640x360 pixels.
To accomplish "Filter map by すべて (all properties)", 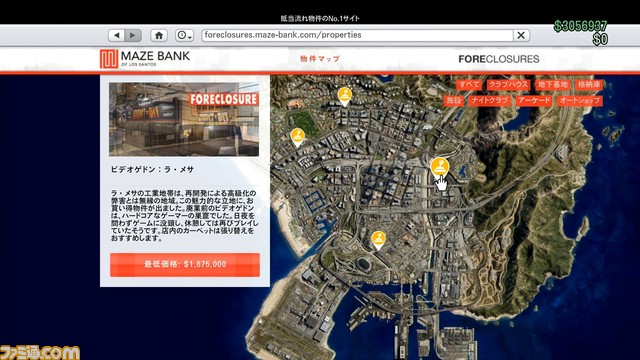I will coord(469,84).
